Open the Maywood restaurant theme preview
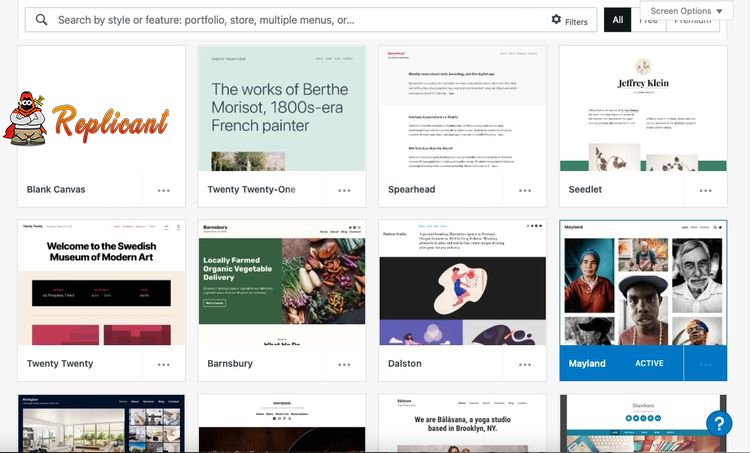 point(282,423)
